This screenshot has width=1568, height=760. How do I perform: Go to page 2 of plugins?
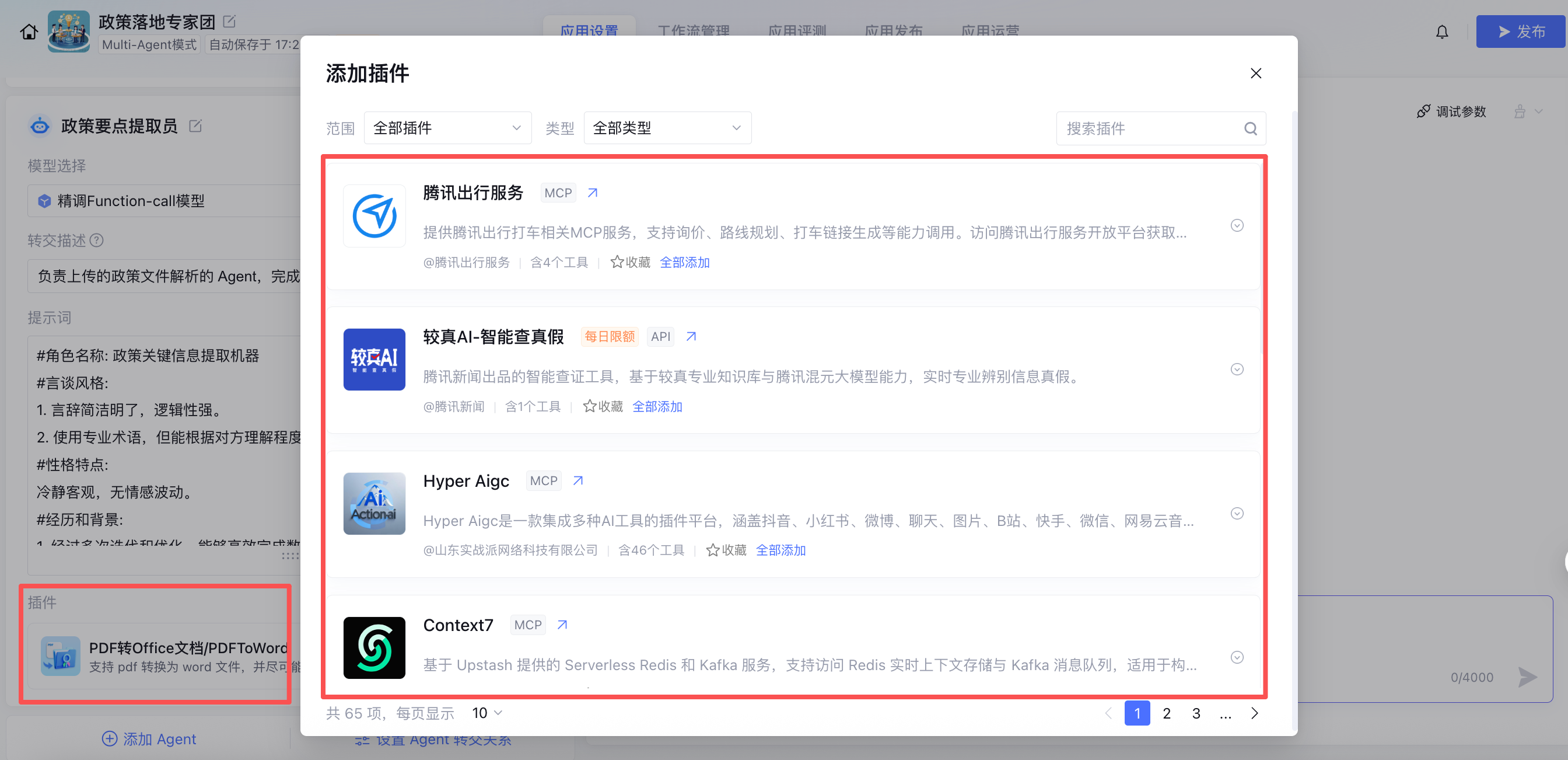click(x=1166, y=713)
